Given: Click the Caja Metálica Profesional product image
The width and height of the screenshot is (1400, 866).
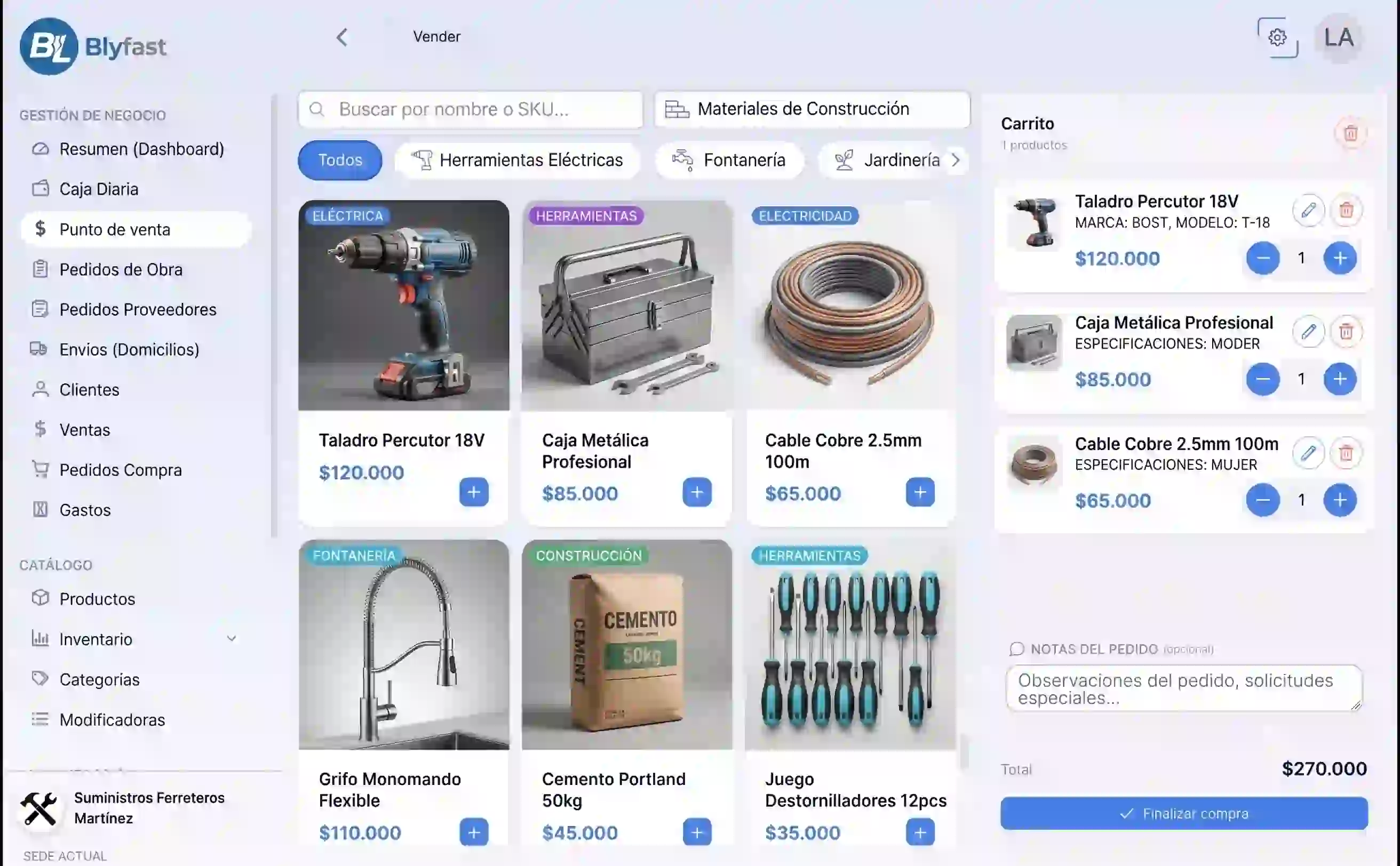Looking at the screenshot, I should point(627,305).
